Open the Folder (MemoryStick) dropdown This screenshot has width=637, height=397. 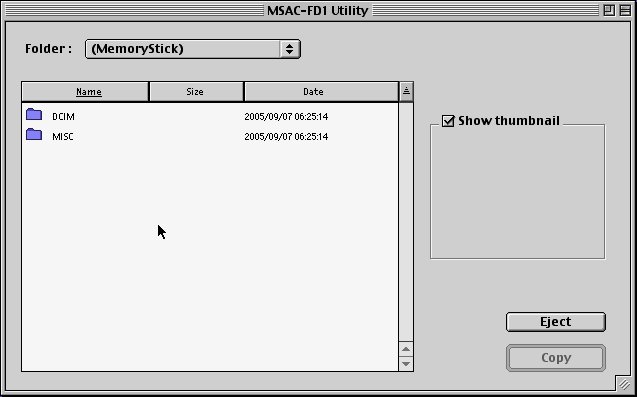click(193, 49)
